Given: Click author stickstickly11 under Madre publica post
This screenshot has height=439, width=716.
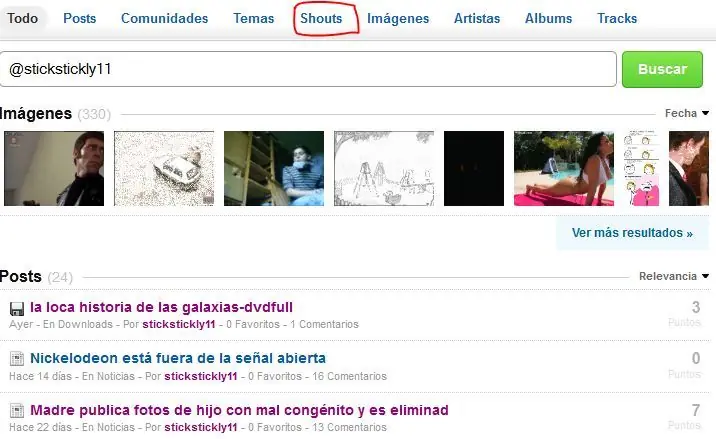Looking at the screenshot, I should tap(201, 428).
